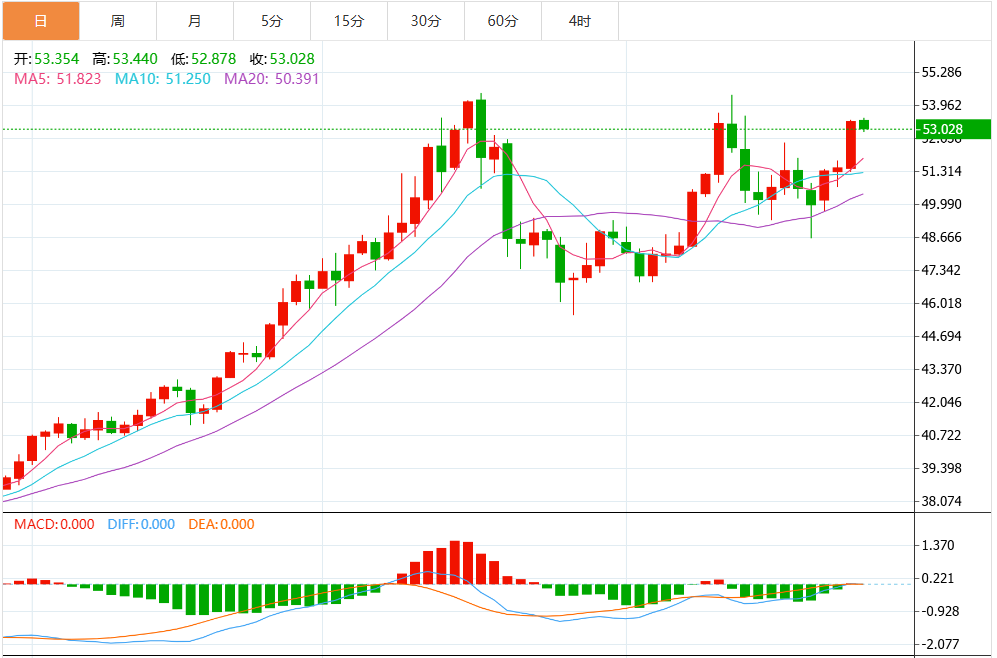Click the 42.046 price axis label
Screen dimensions: 997x658
click(942, 402)
